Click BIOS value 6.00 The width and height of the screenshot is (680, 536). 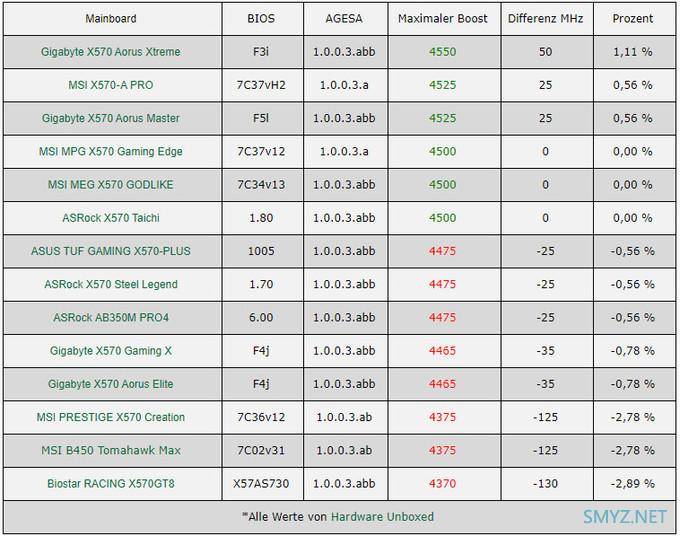[261, 317]
